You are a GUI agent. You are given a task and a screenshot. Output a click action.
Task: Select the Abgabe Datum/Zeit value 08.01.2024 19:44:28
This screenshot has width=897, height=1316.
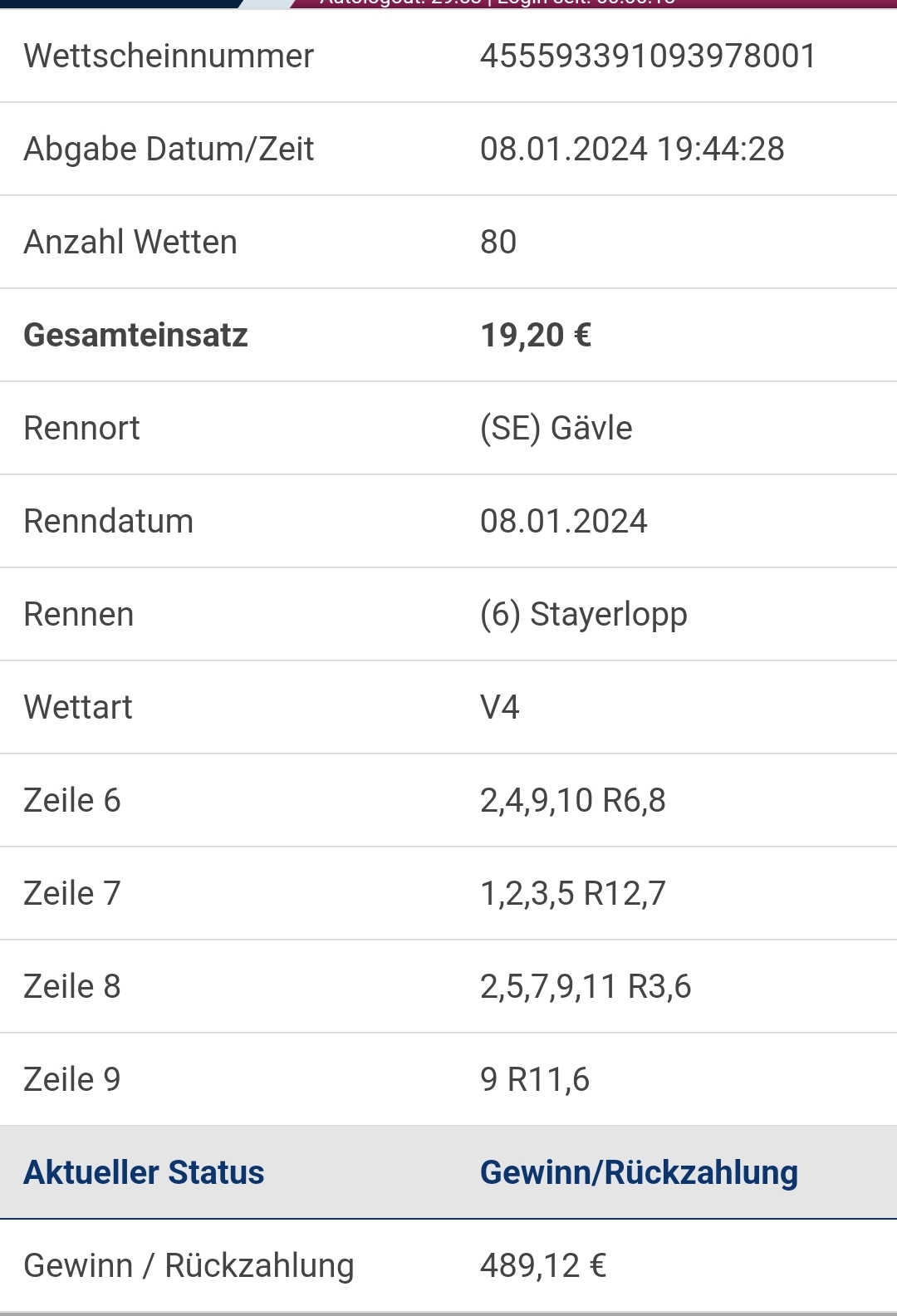(632, 150)
